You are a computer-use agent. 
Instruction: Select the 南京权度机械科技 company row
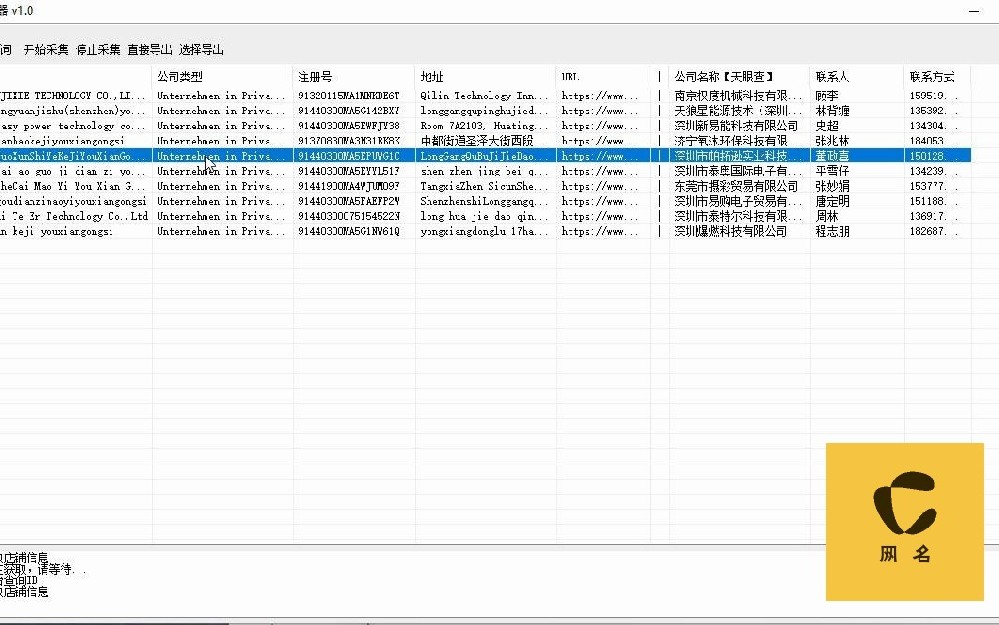(738, 96)
